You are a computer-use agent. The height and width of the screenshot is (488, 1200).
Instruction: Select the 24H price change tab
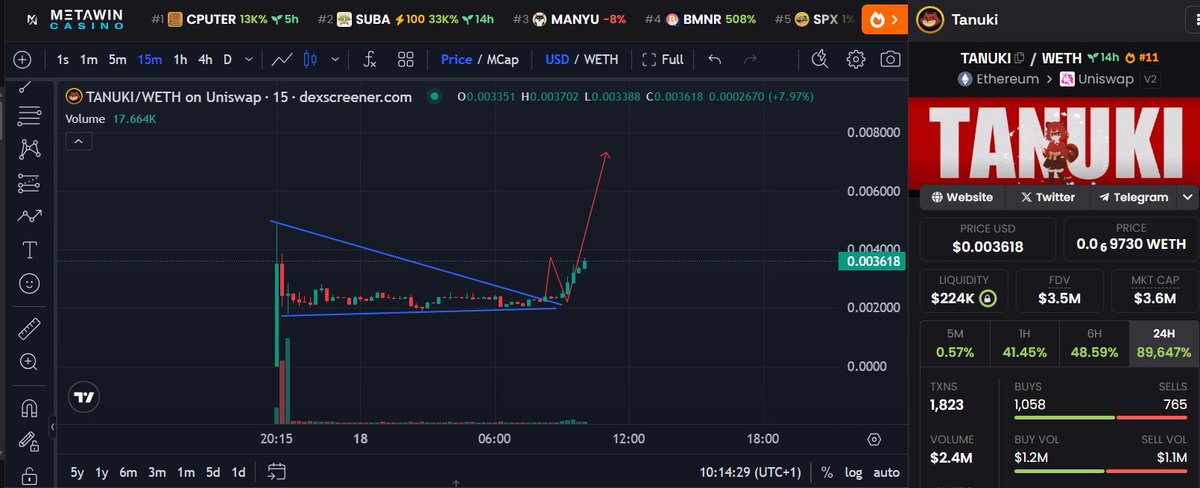click(1163, 343)
